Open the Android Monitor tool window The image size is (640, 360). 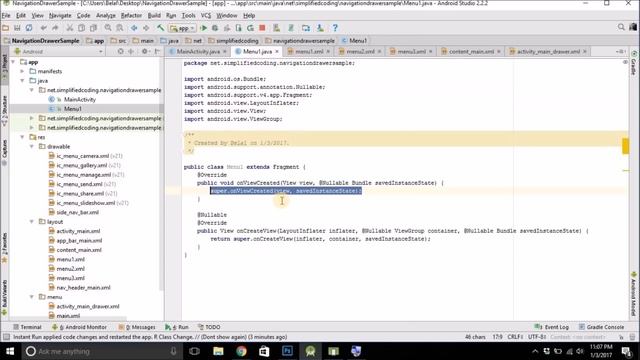[79, 327]
